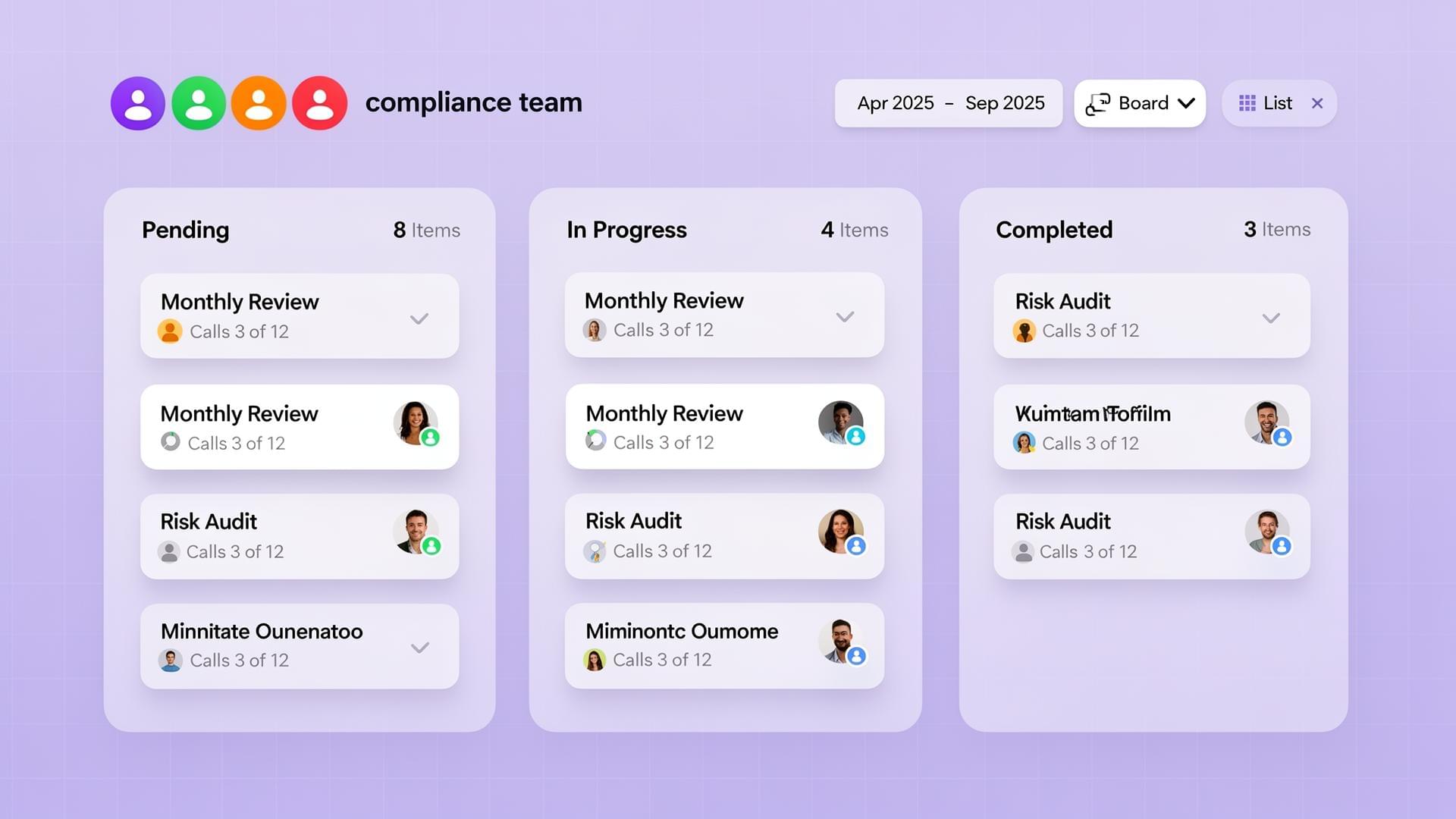Click the progress indicator on In Progress Risk Audit
The image size is (1456, 819).
(596, 551)
